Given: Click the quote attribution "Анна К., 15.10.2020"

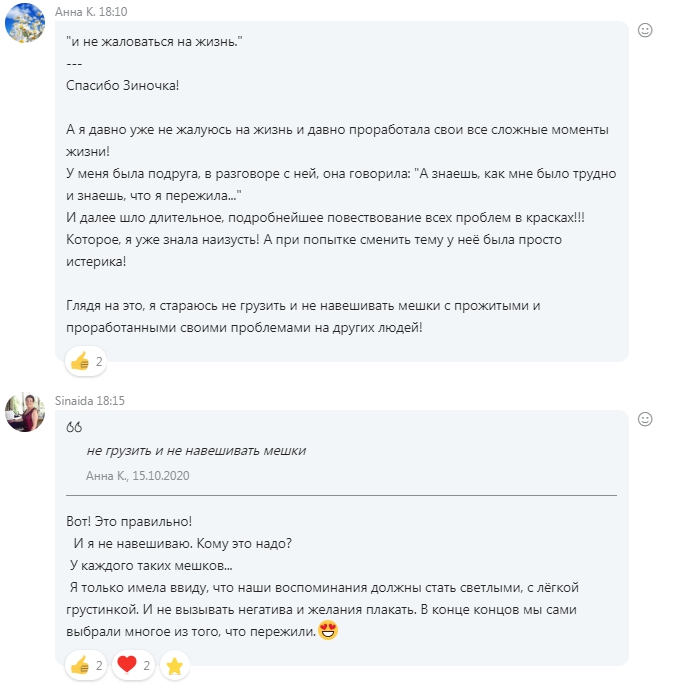Looking at the screenshot, I should click(x=138, y=475).
